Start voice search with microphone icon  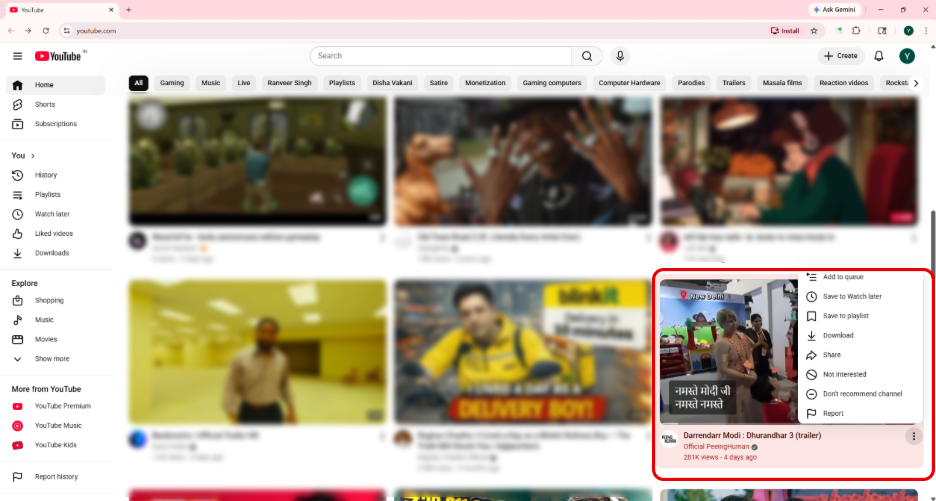coord(620,56)
